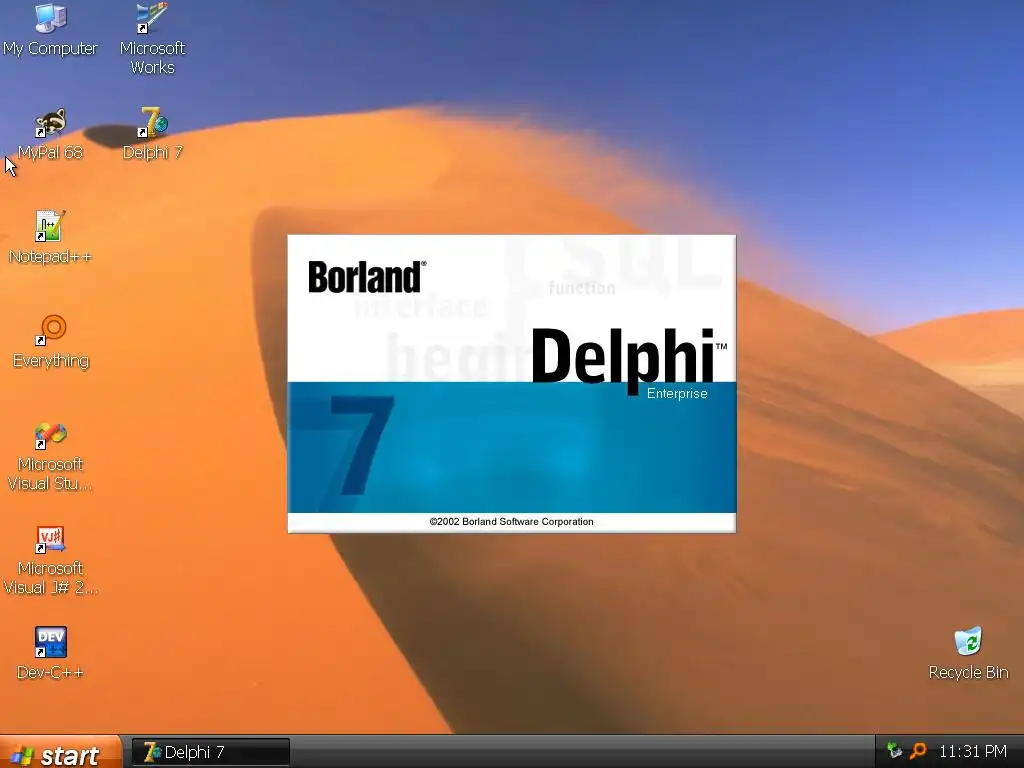Click the Delphi 7 taskbar button
Image resolution: width=1024 pixels, height=768 pixels.
coord(210,752)
